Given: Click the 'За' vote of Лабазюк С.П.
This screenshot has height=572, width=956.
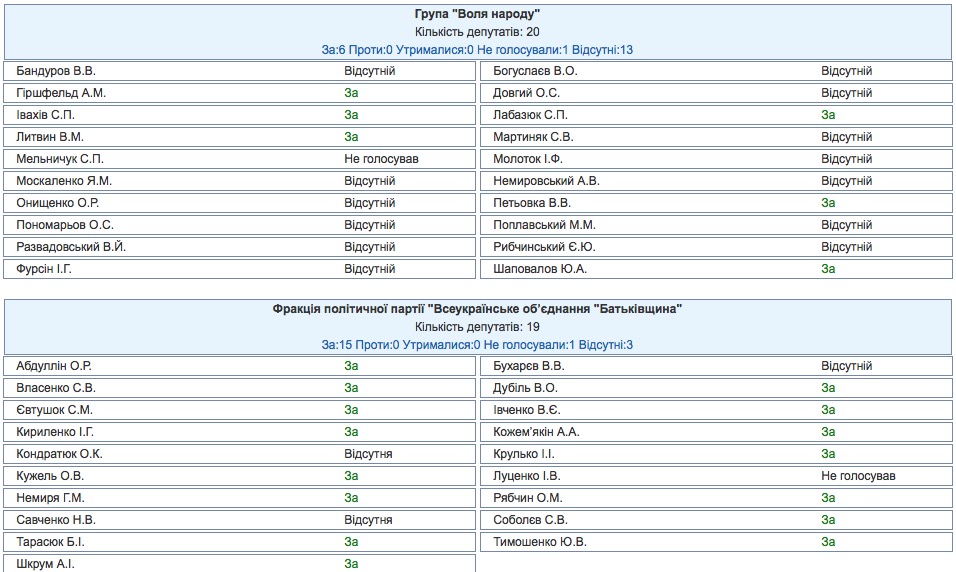Looking at the screenshot, I should 828,115.
